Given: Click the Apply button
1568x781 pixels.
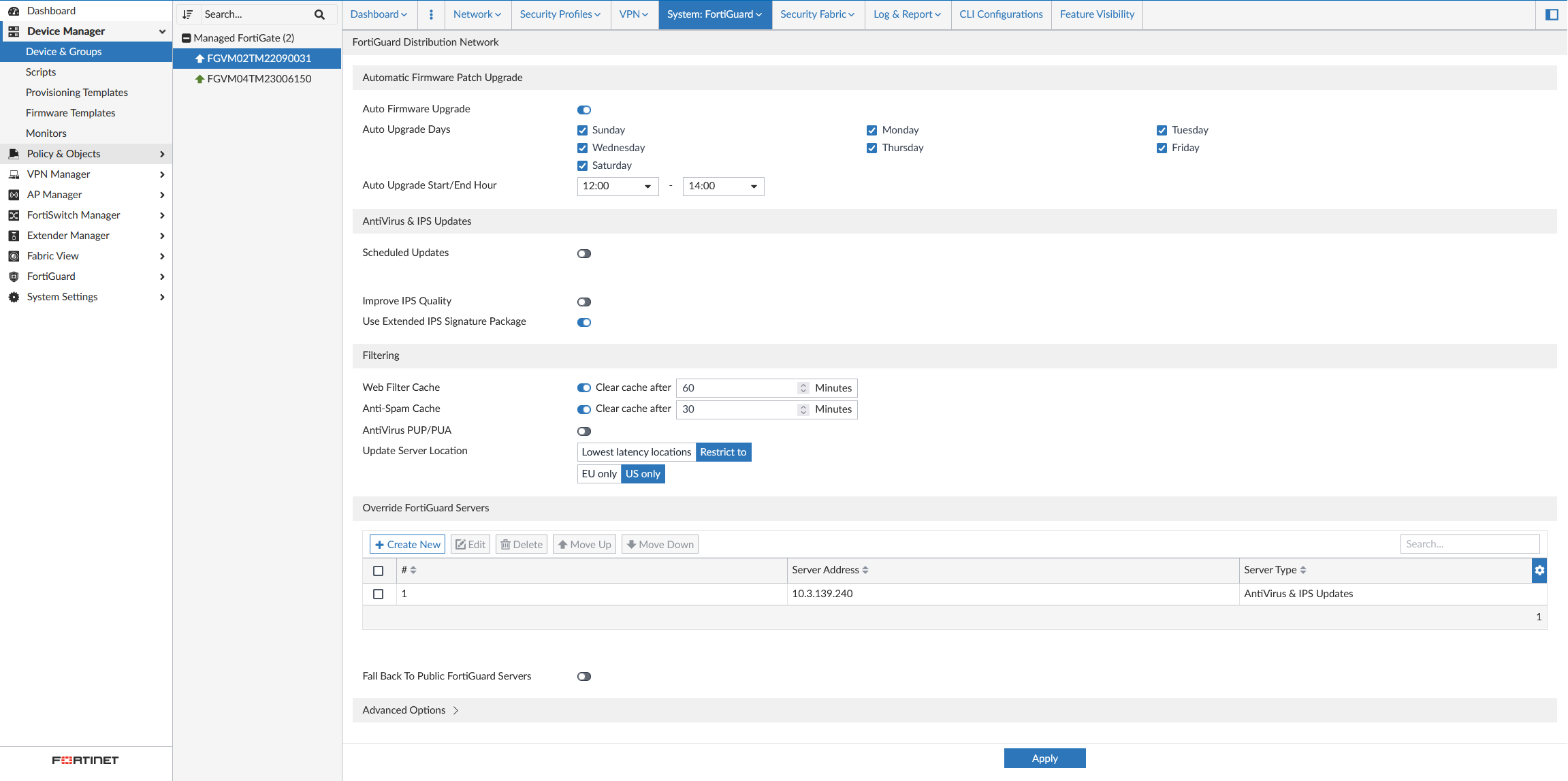Looking at the screenshot, I should tap(1044, 758).
